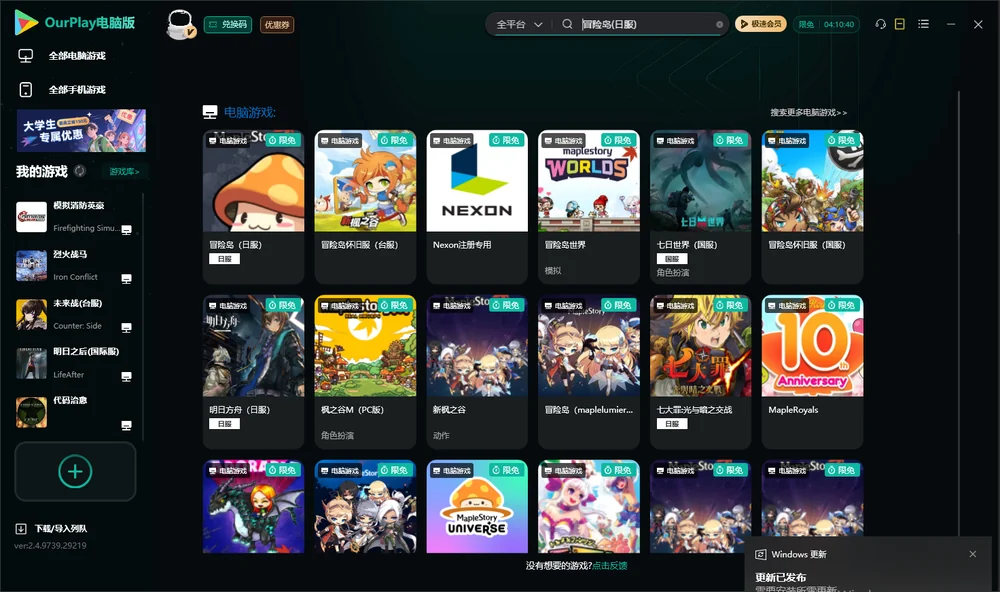Click PC icon beside 代码治愈
This screenshot has height=592, width=1000.
pos(126,426)
